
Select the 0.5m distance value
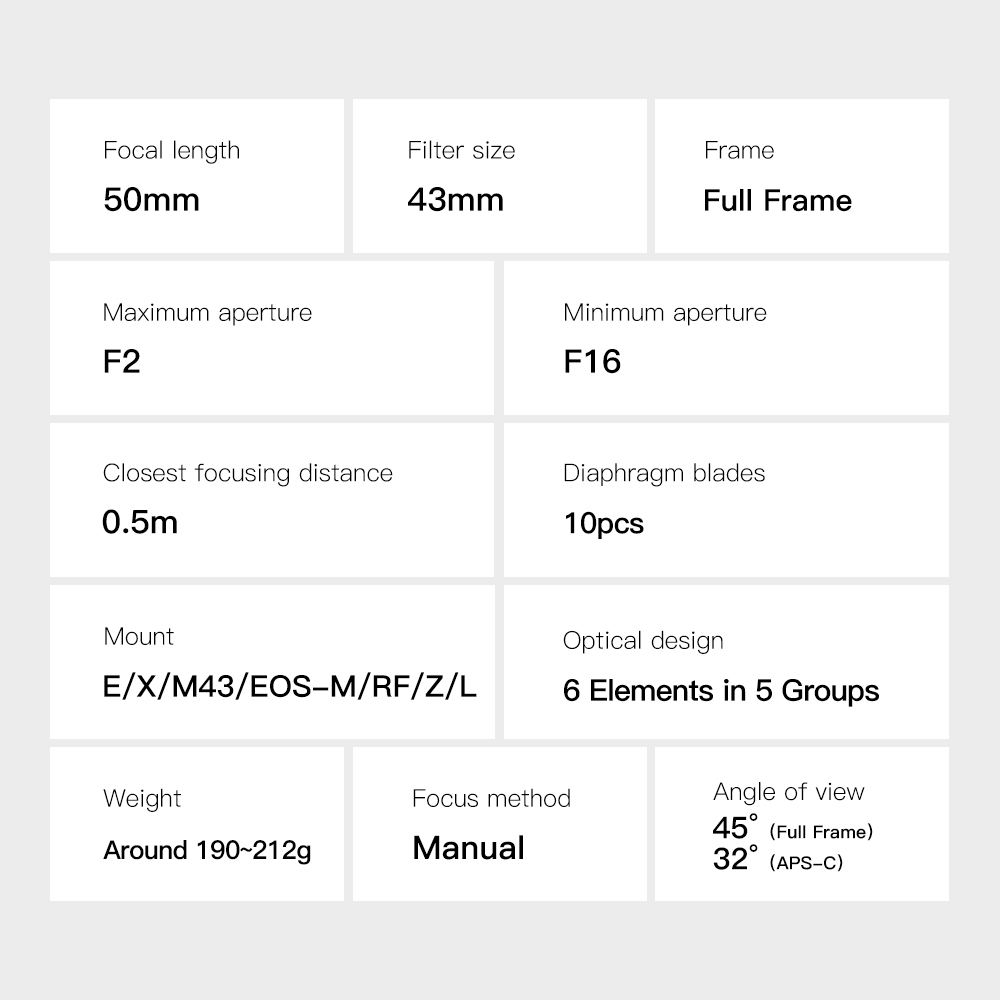140,522
